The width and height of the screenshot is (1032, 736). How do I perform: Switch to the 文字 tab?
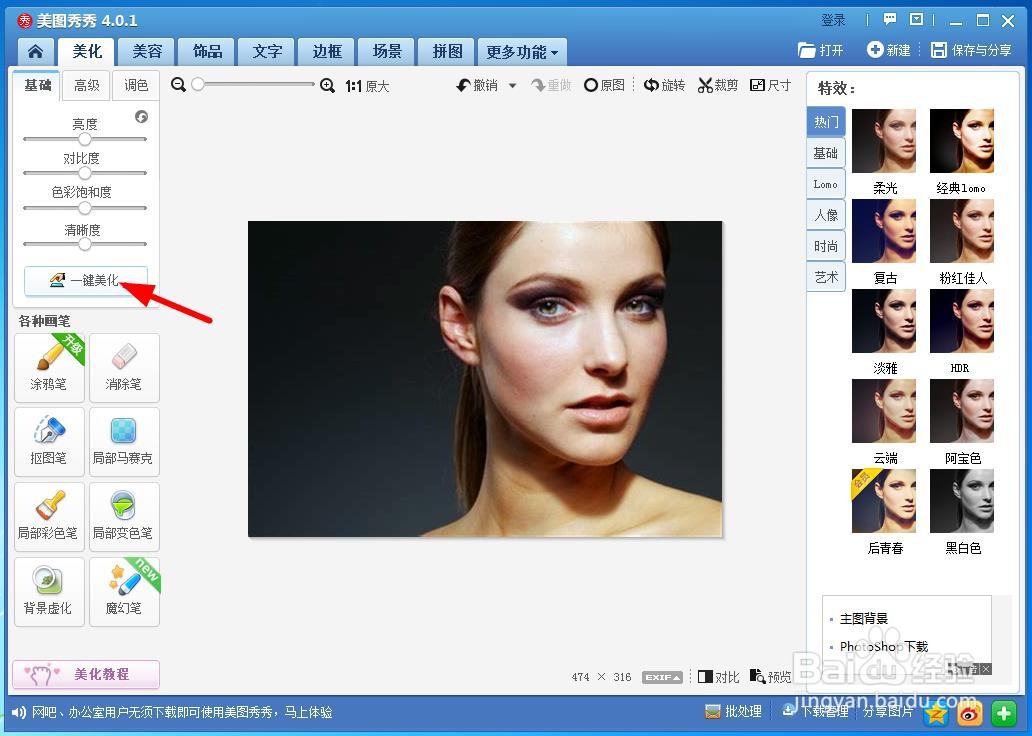tap(267, 51)
